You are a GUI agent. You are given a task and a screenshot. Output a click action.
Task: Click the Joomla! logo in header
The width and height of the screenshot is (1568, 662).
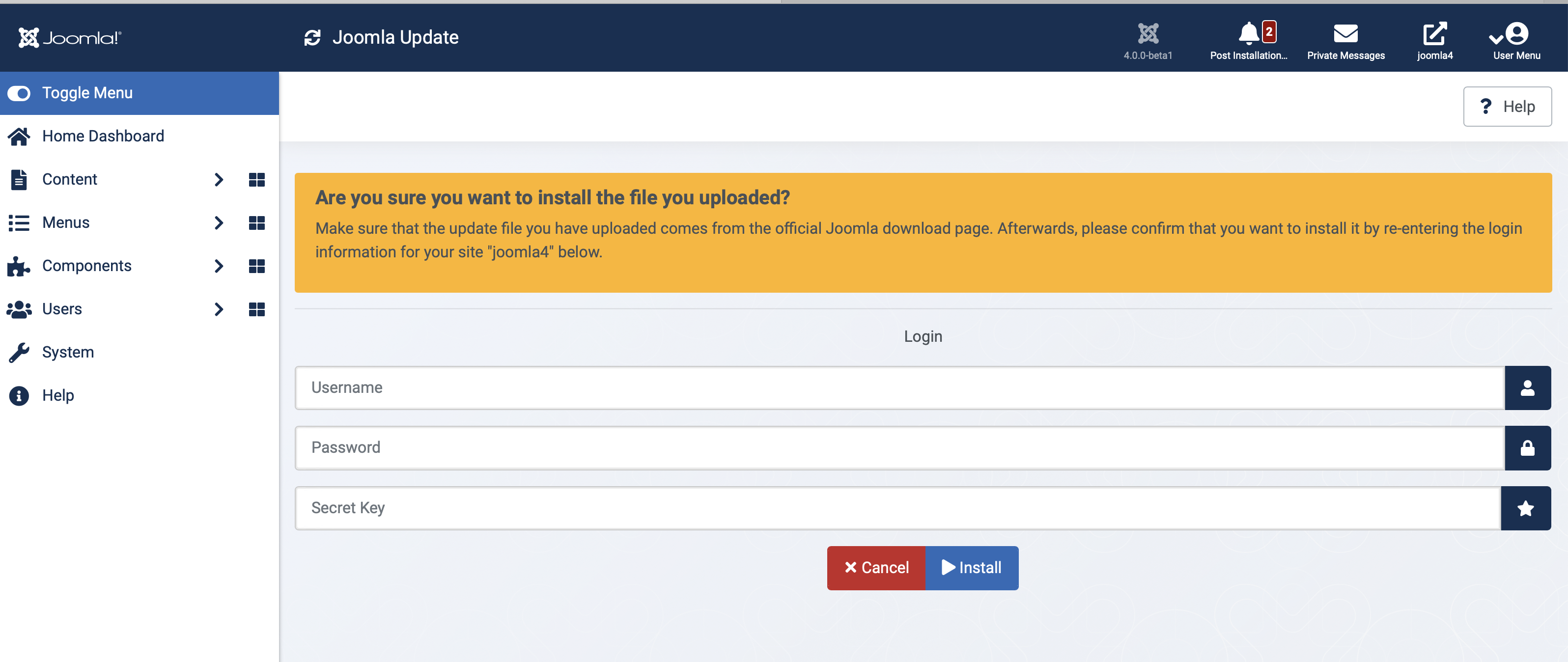(x=70, y=38)
